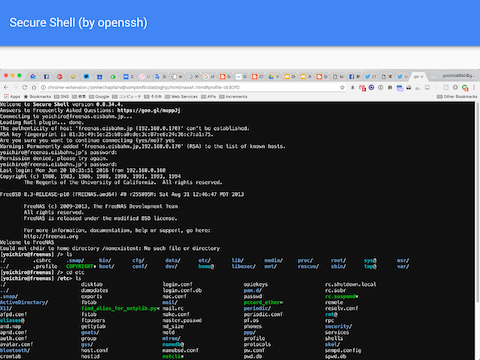
Task: Open the Apps shortcut in the bookmarks bar
Action: point(12,97)
